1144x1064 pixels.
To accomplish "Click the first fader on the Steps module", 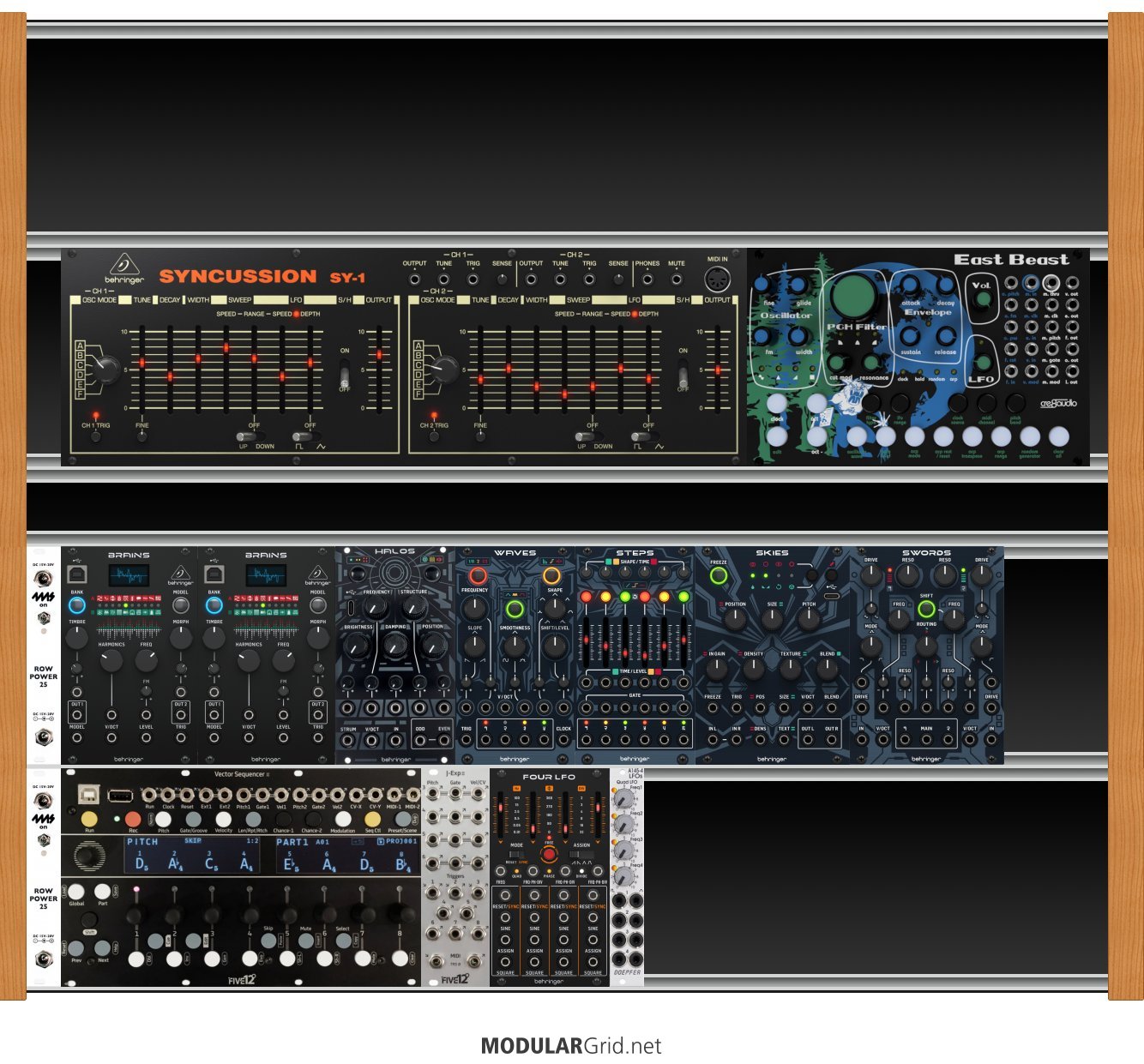I will point(587,640).
